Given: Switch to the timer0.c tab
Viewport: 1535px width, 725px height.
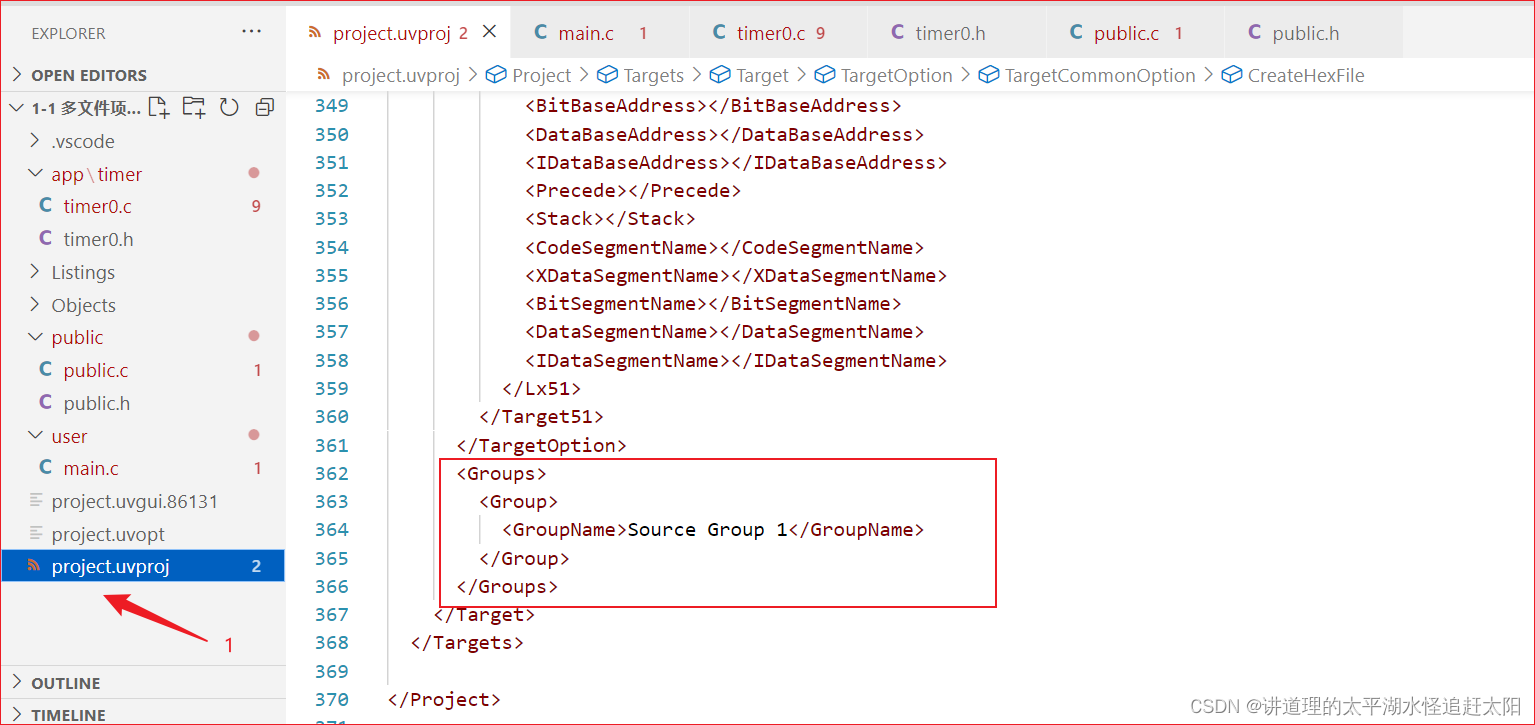Looking at the screenshot, I should [779, 33].
